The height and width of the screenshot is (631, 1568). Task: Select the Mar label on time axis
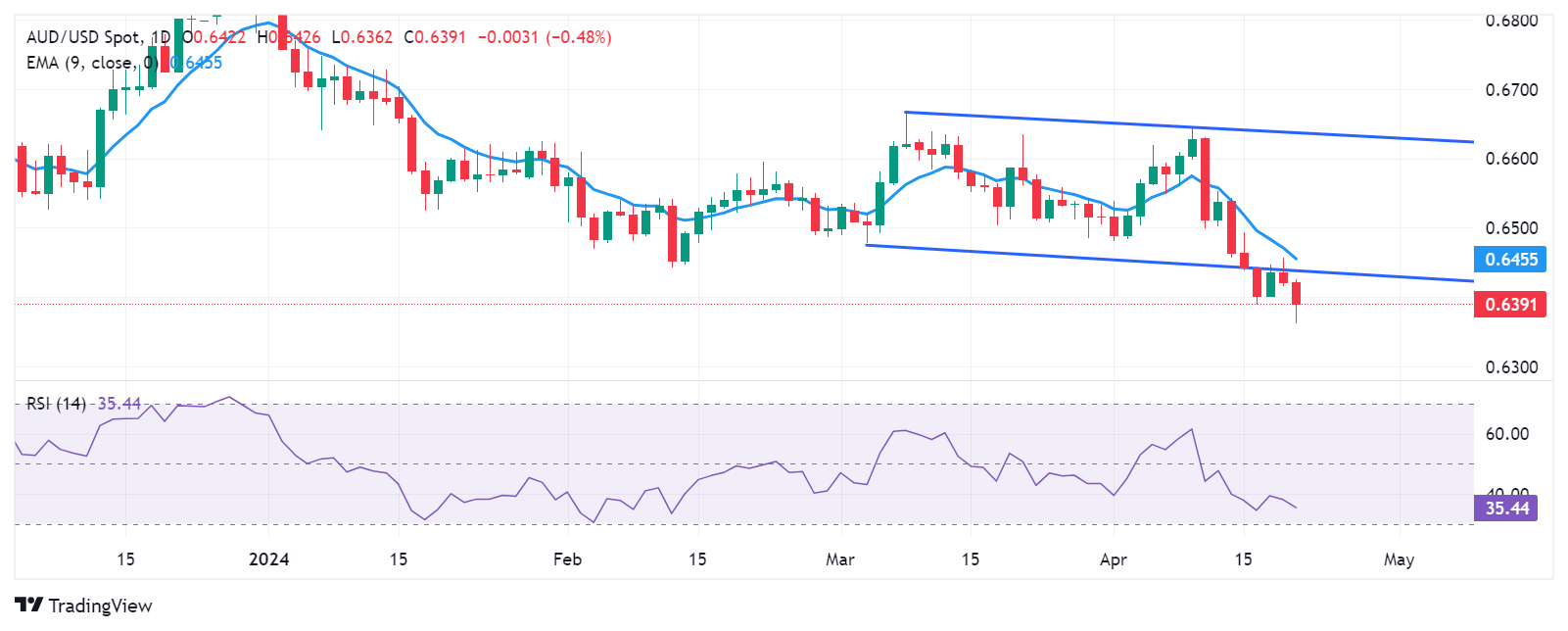point(840,559)
